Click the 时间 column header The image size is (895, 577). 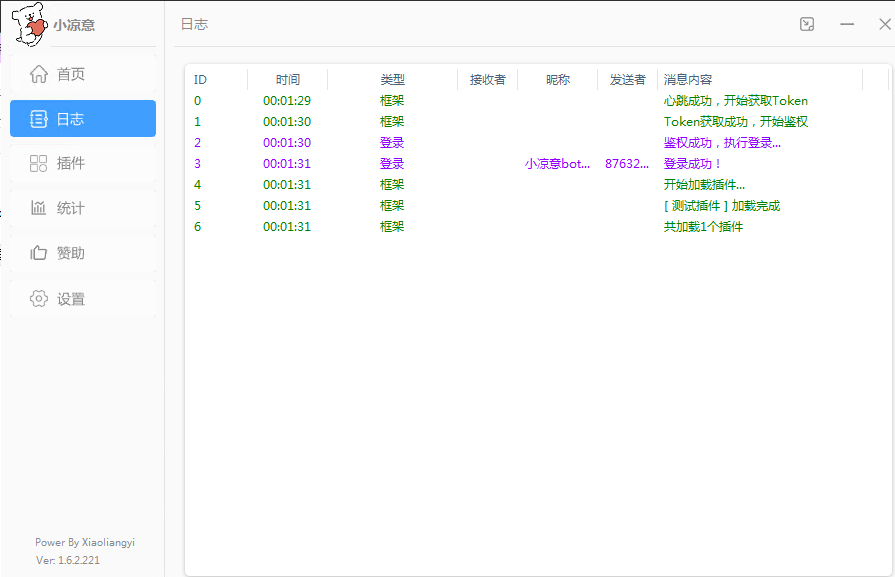[x=287, y=80]
